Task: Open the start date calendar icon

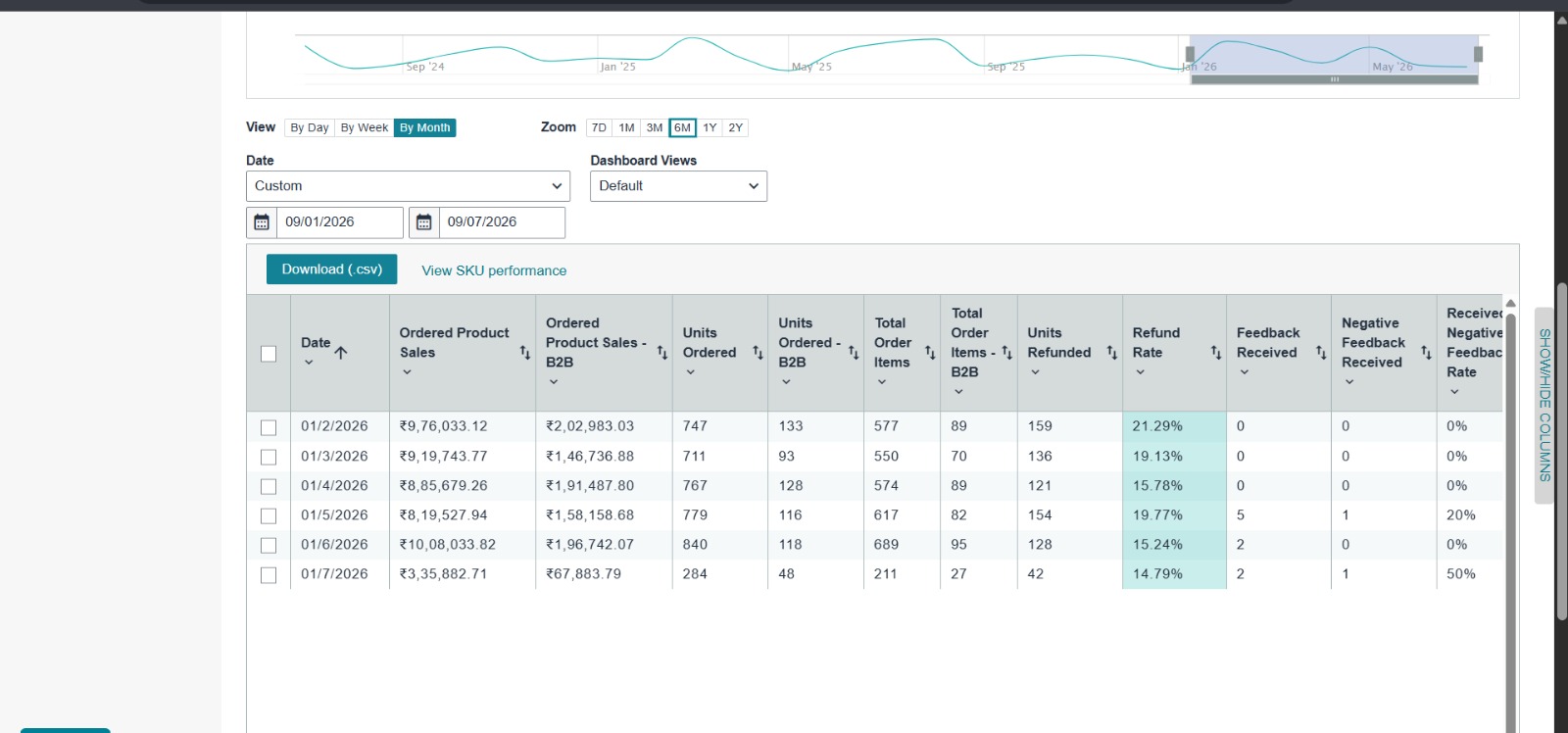Action: 262,222
